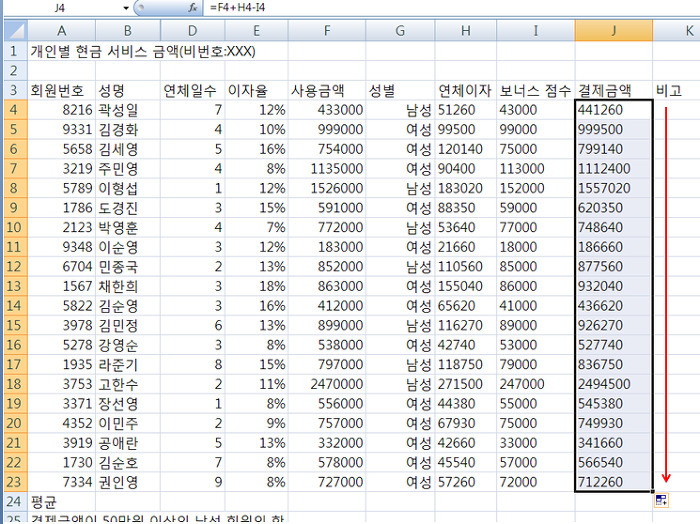The width and height of the screenshot is (700, 524).
Task: Click title cell 개인별 현금 서비스 금액
Action: pyautogui.click(x=143, y=51)
